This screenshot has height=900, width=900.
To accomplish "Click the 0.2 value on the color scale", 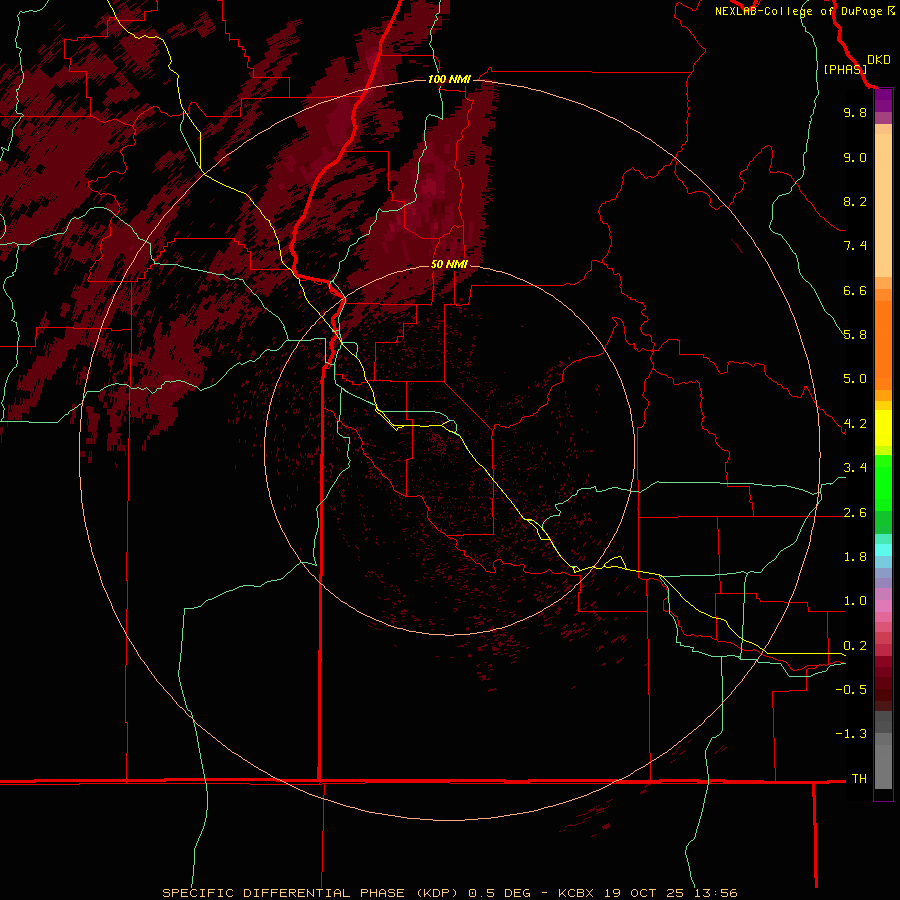I will coord(855,646).
